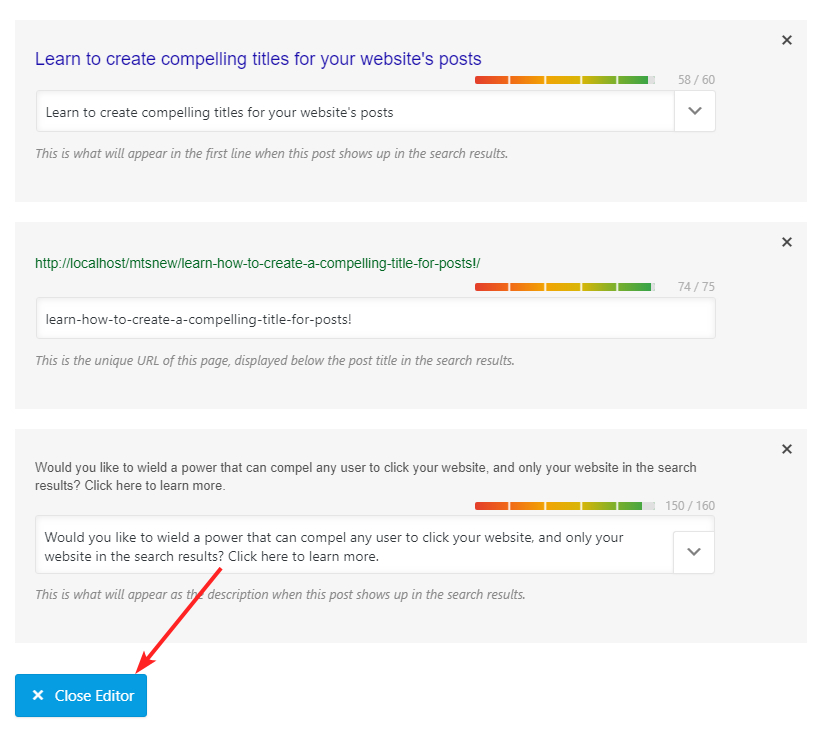Click the description length progress bar
The width and height of the screenshot is (817, 737).
click(565, 506)
